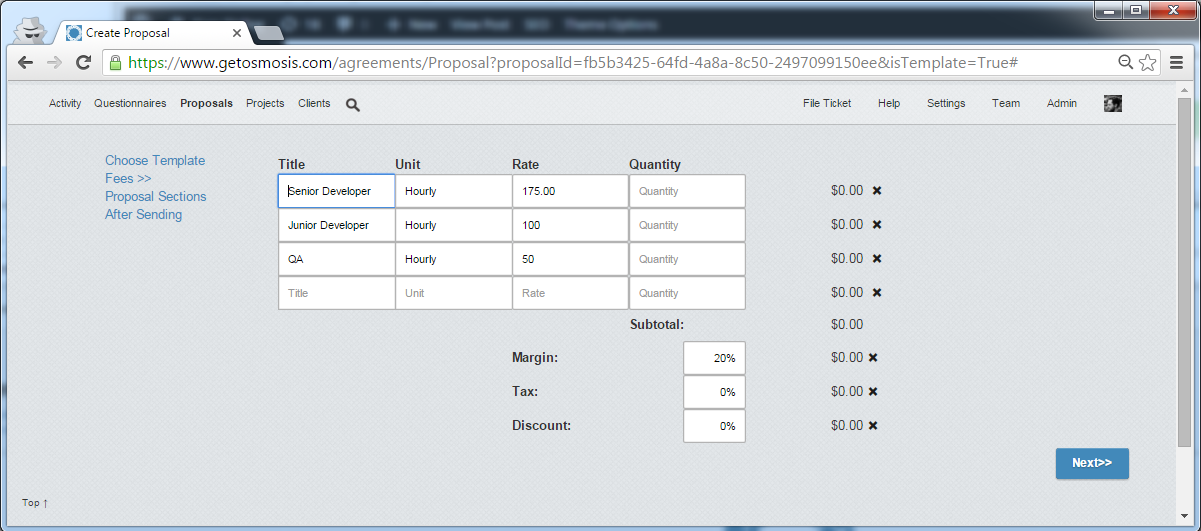Open user profile avatar in nav bar
Screen dimensions: 1201x531
pos(1112,103)
